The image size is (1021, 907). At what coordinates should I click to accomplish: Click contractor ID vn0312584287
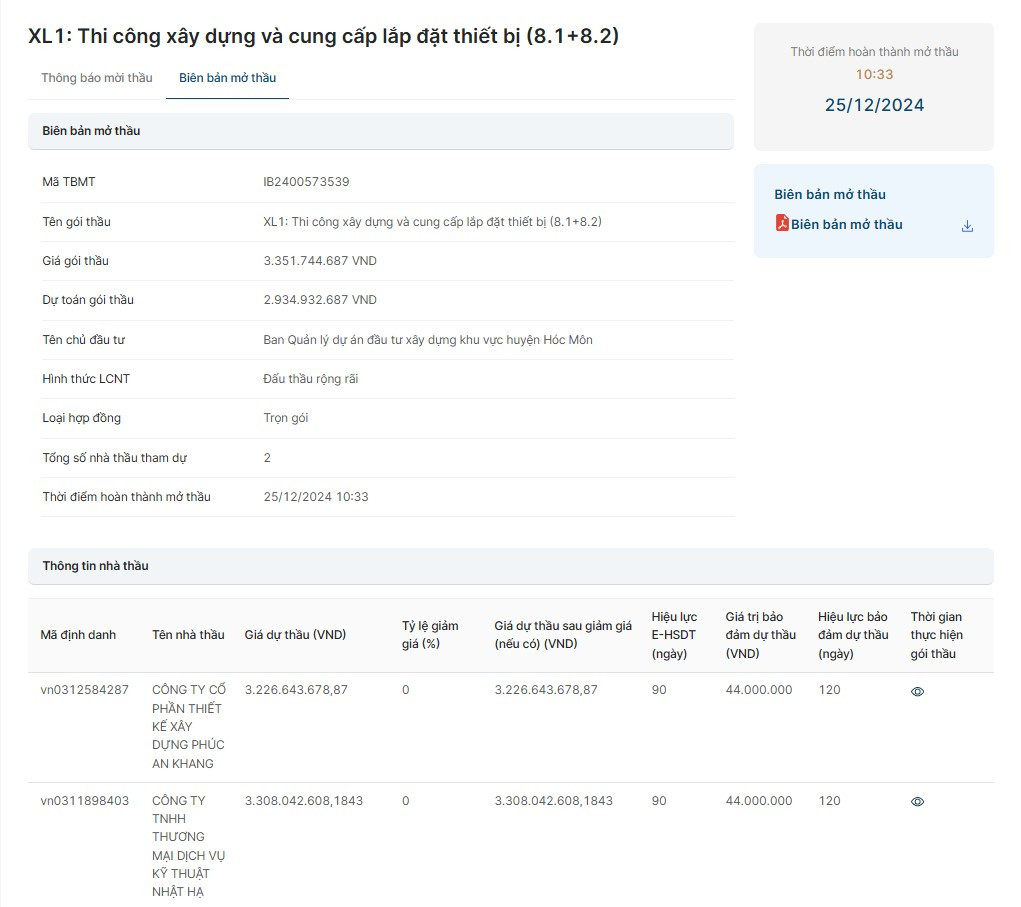(84, 690)
